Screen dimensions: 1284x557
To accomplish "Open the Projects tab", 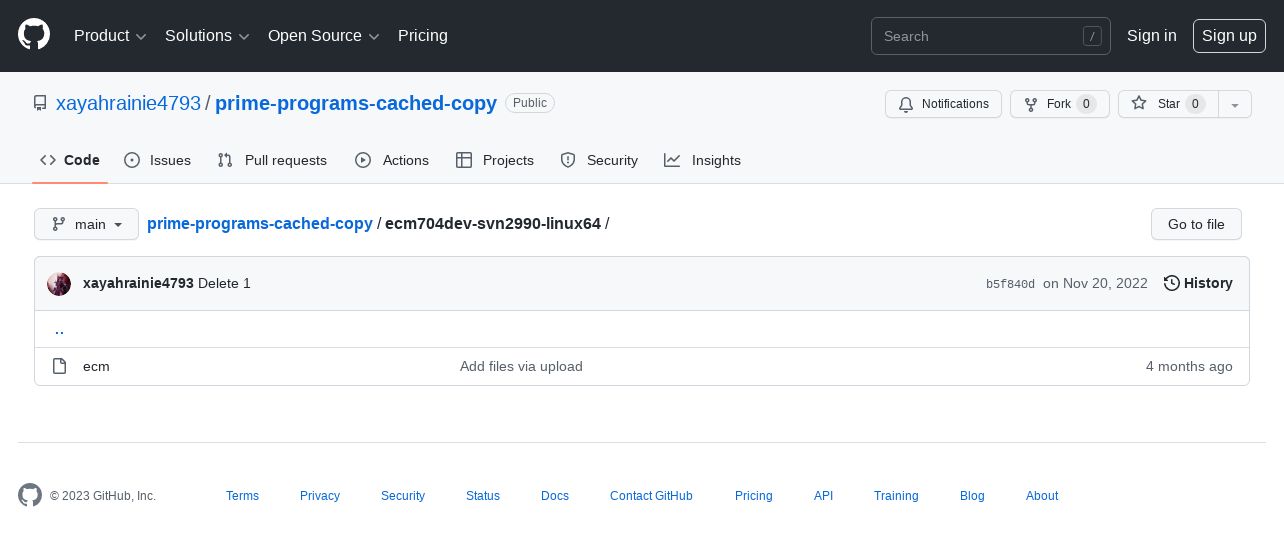I will pos(495,160).
